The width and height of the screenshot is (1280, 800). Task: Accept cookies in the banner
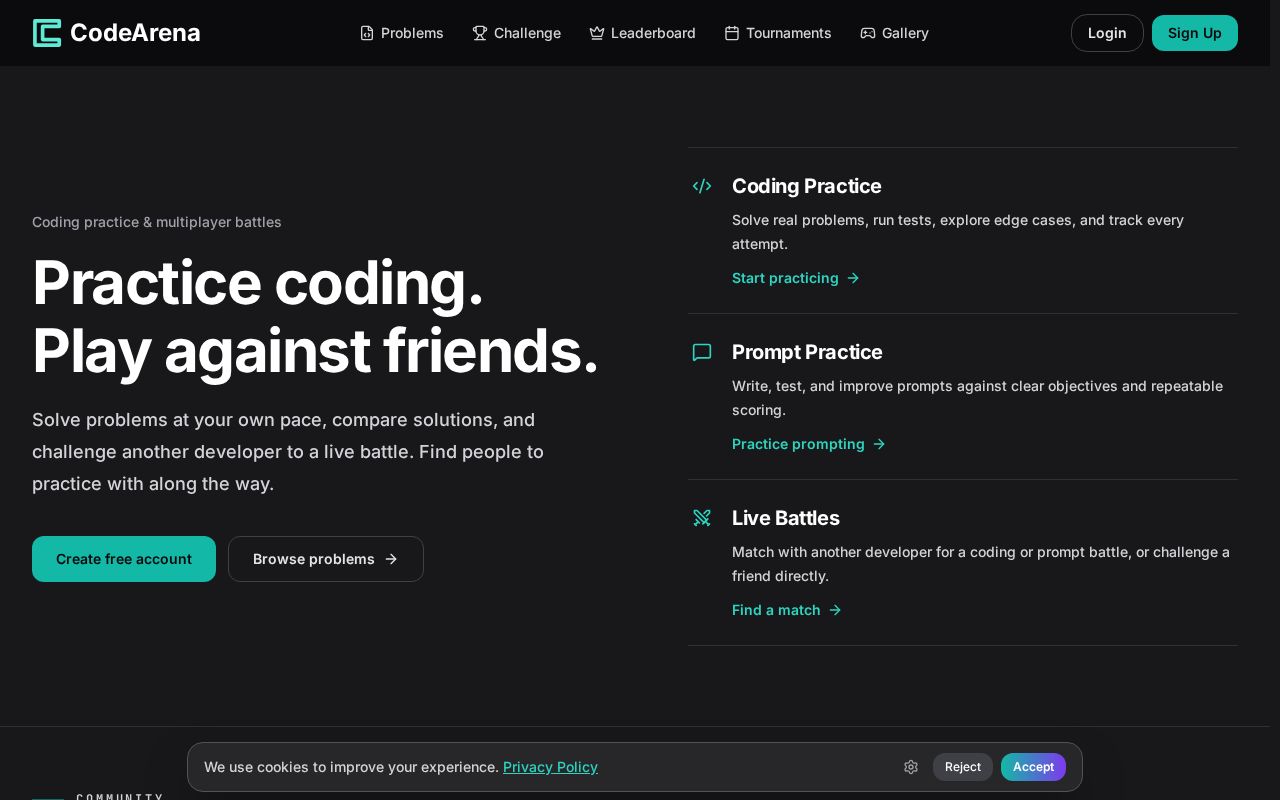coord(1033,767)
